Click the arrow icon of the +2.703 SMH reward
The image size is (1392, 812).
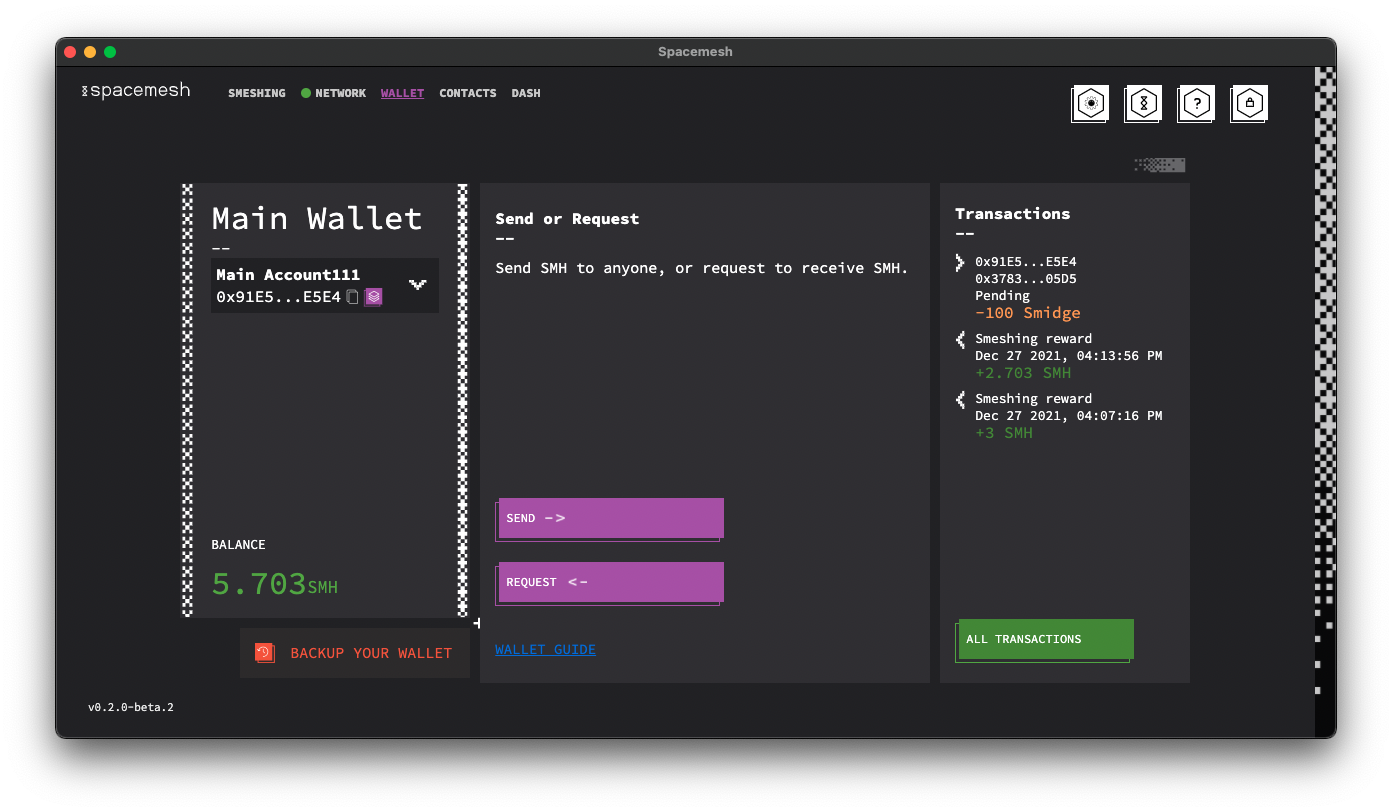960,339
